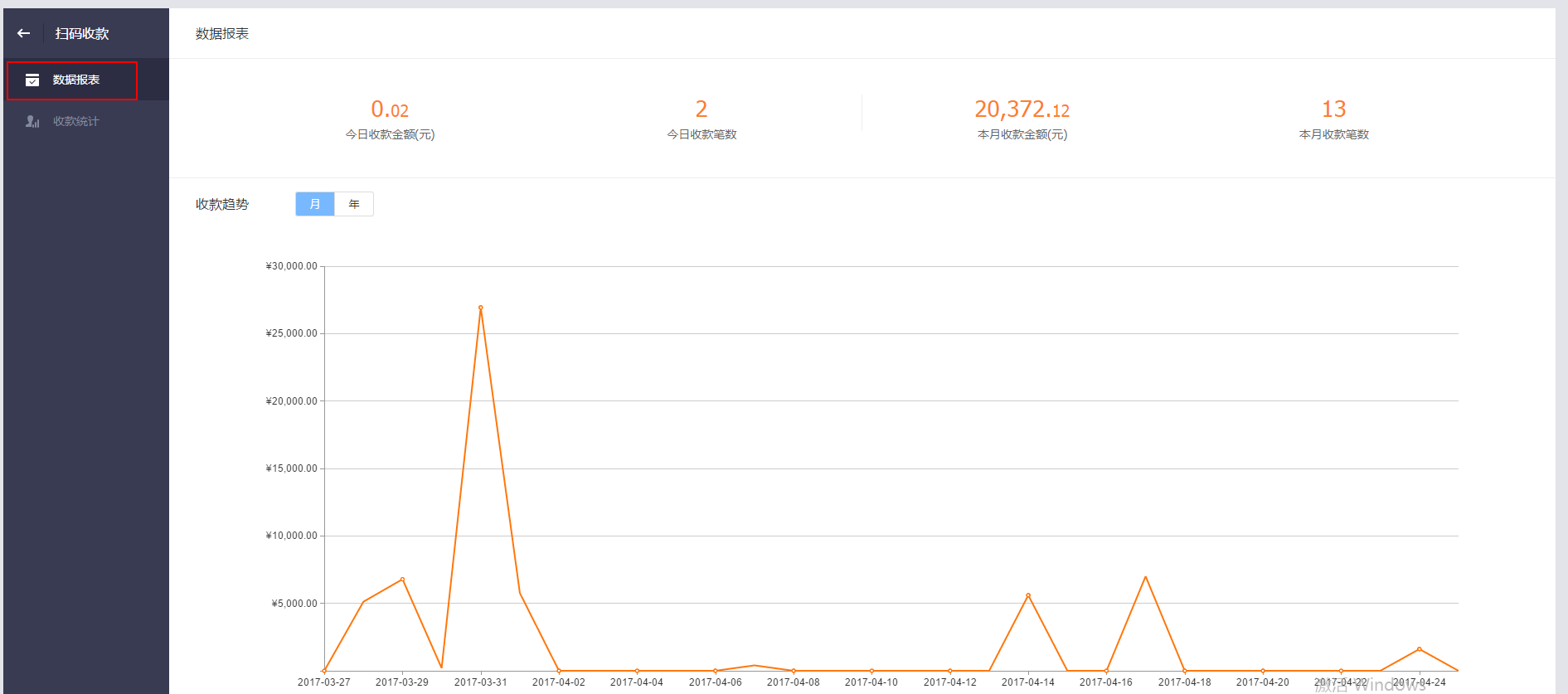Screen dimensions: 1568x694
Task: Click the 数据报表 sidebar icon
Action: pyautogui.click(x=32, y=80)
